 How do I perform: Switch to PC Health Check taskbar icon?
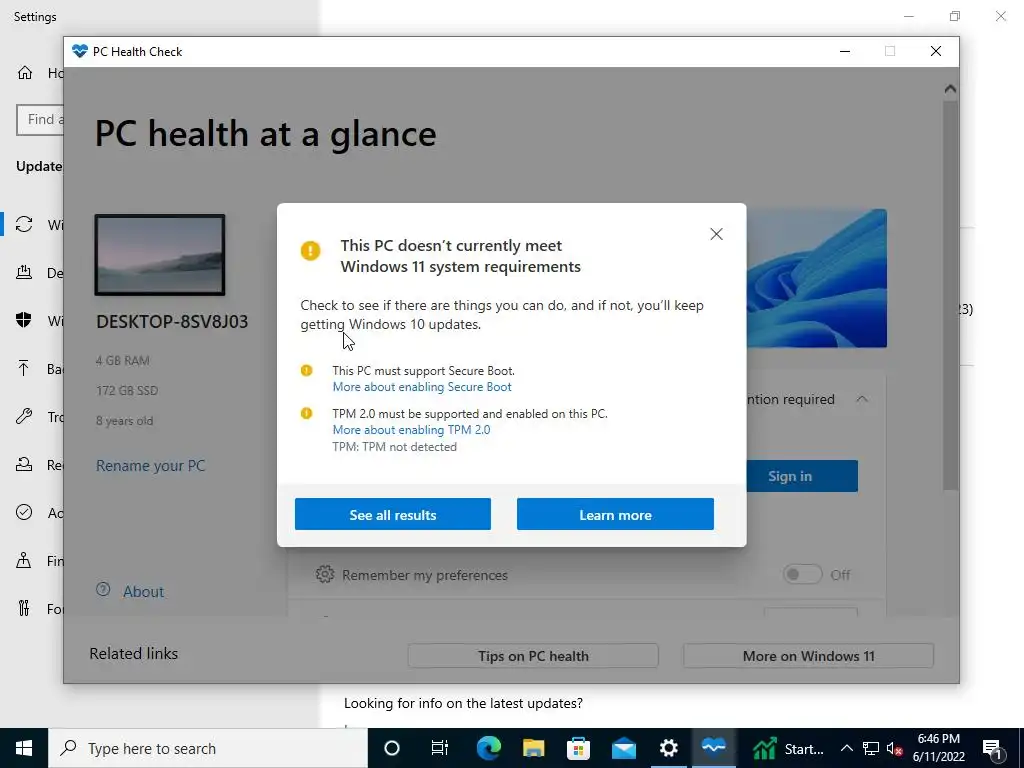pyautogui.click(x=714, y=748)
